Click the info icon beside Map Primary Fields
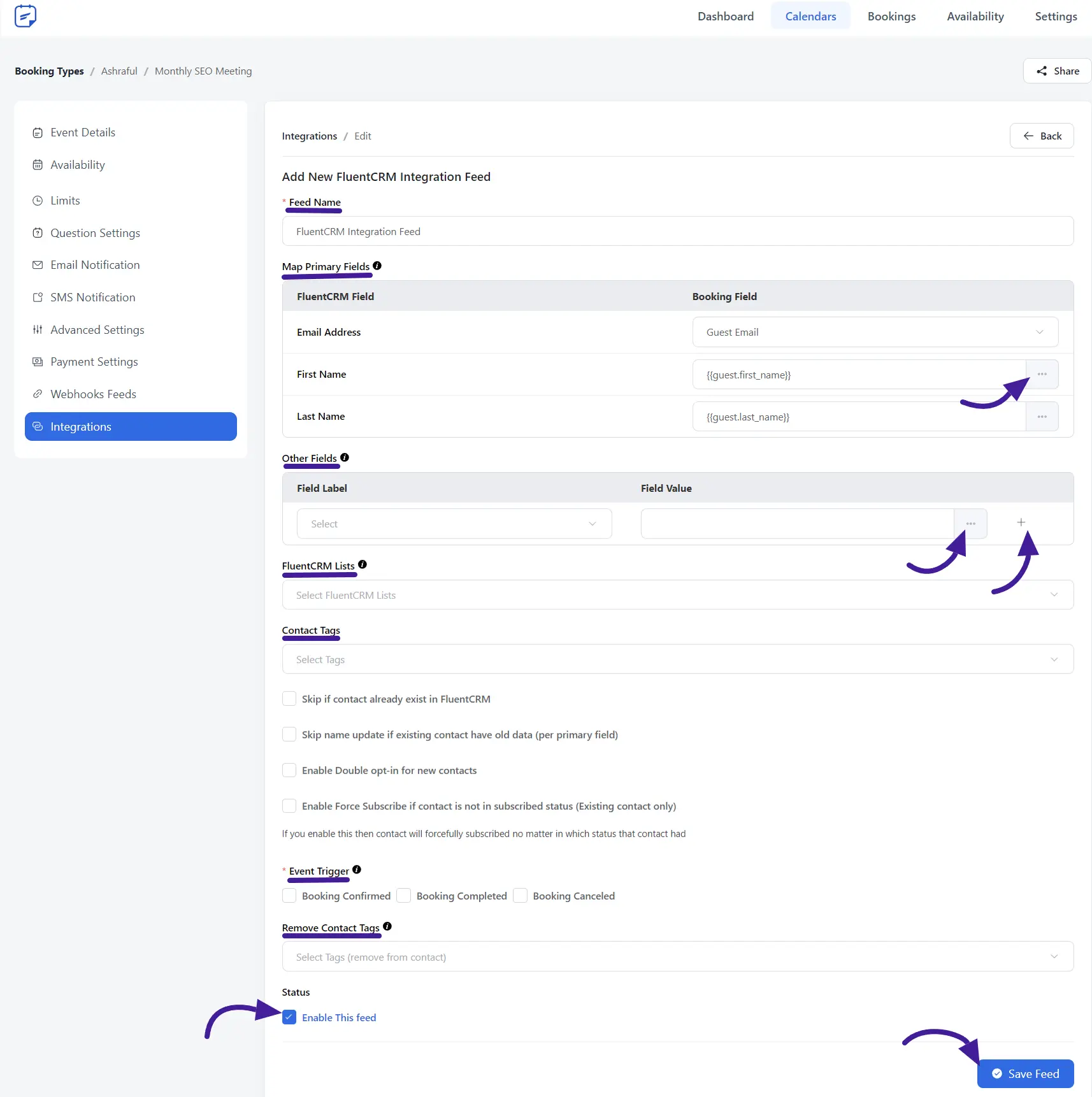1092x1097 pixels. (x=377, y=266)
